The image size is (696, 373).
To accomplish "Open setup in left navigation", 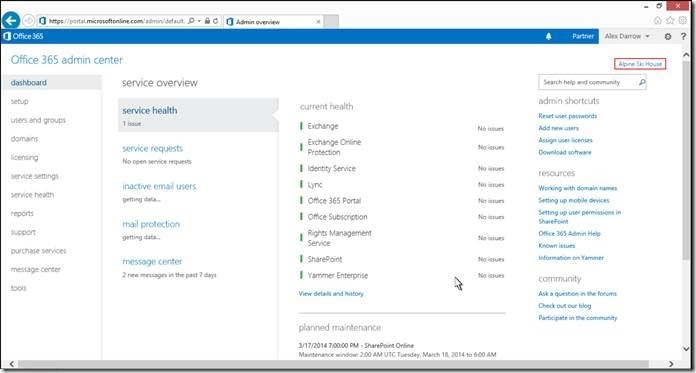I will pyautogui.click(x=20, y=101).
